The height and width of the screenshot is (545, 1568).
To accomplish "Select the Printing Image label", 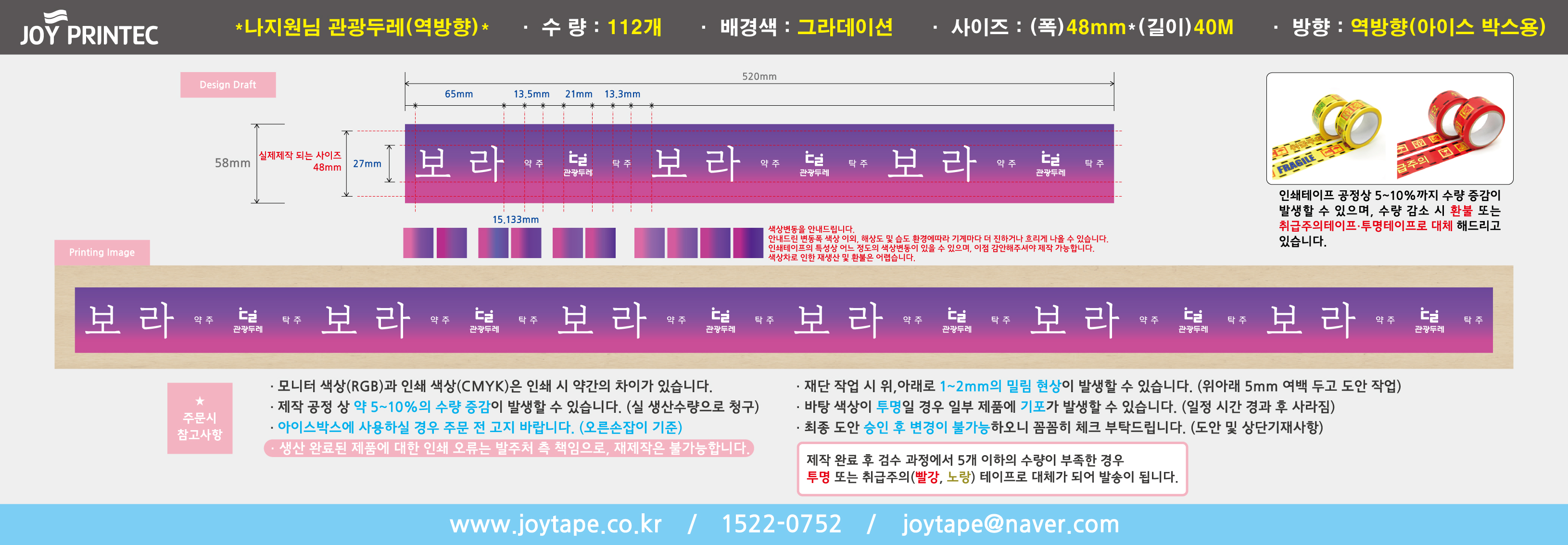I will point(101,252).
